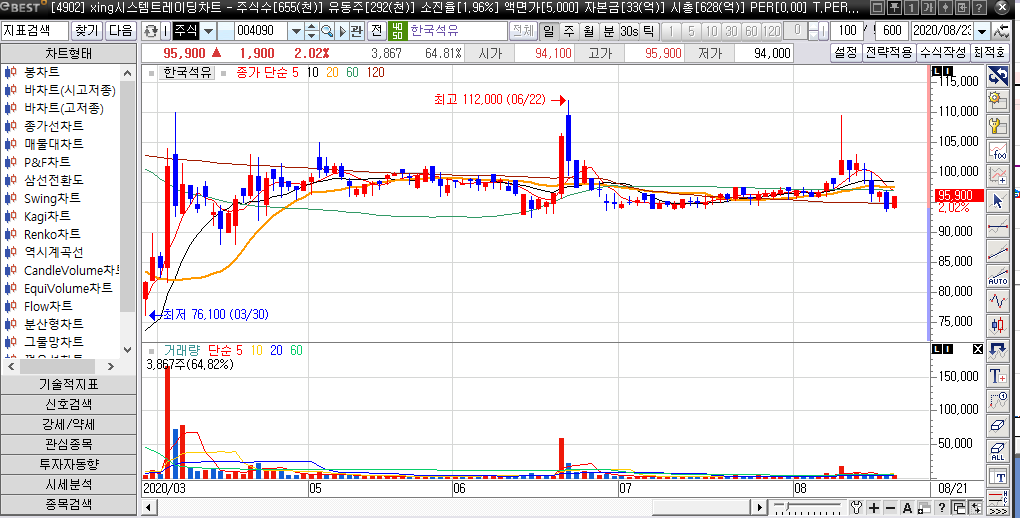Click the 전 button before the stock name
1020x518 pixels.
click(377, 31)
